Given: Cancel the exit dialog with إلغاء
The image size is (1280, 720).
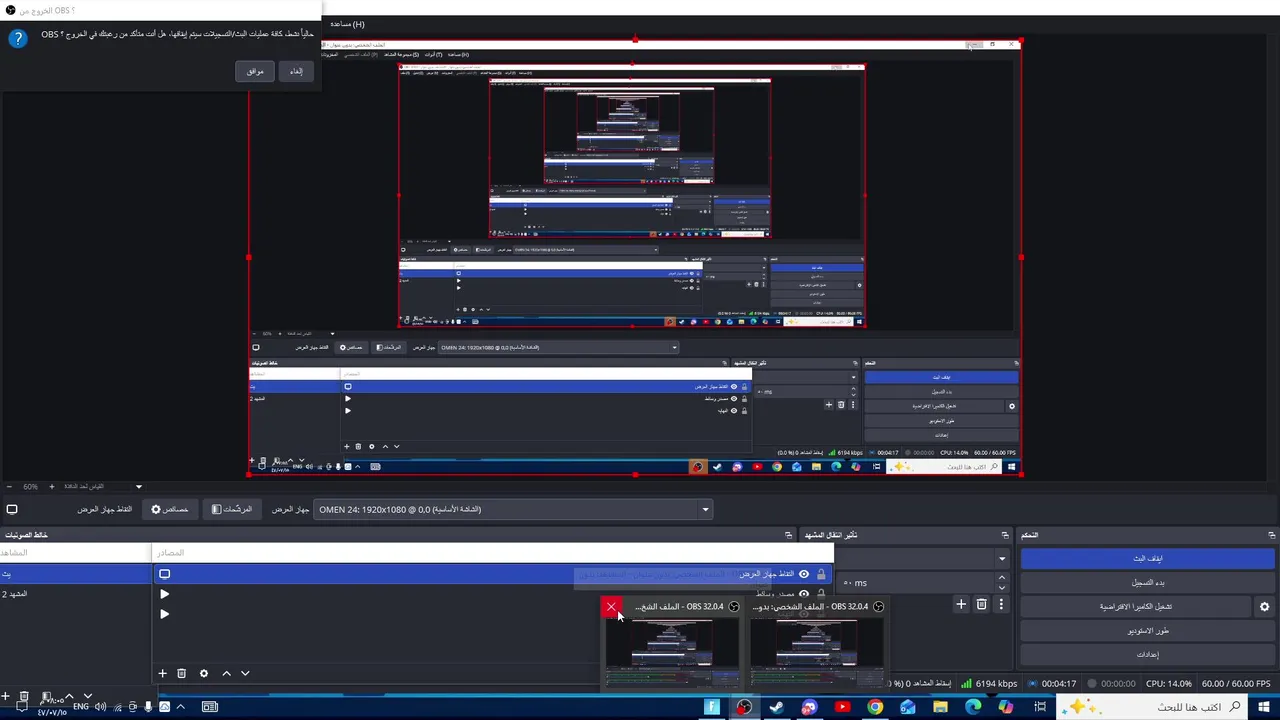Looking at the screenshot, I should (296, 71).
